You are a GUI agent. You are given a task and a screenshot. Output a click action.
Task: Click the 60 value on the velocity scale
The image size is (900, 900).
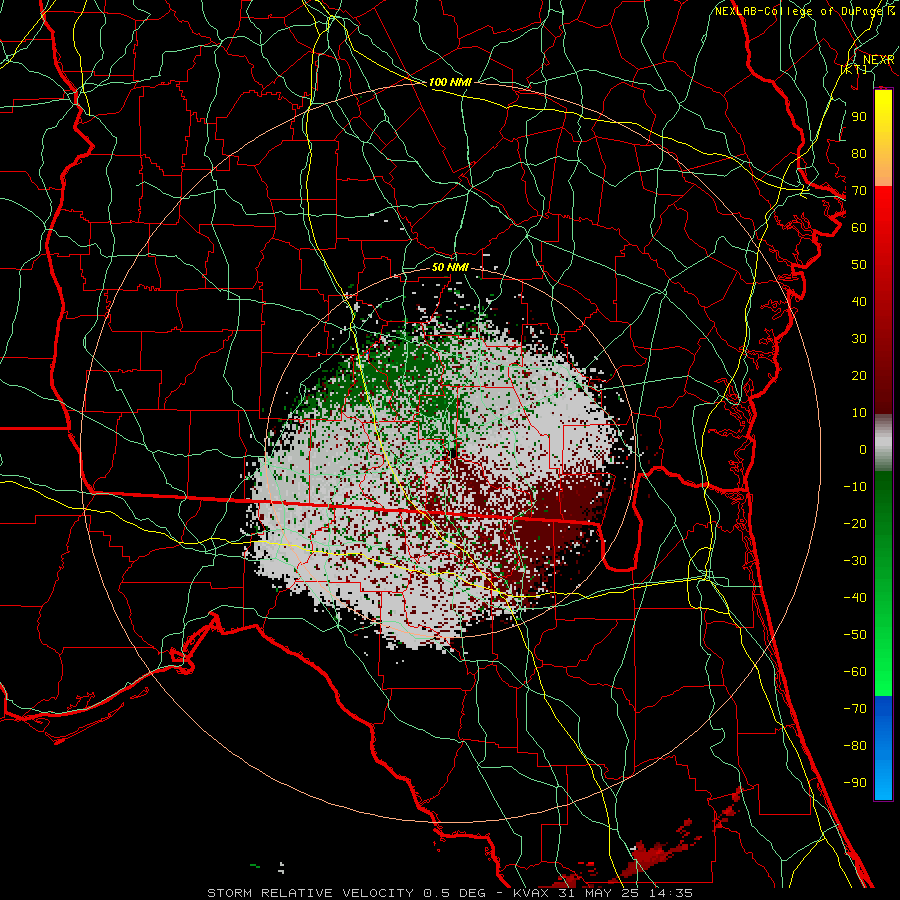click(x=859, y=227)
